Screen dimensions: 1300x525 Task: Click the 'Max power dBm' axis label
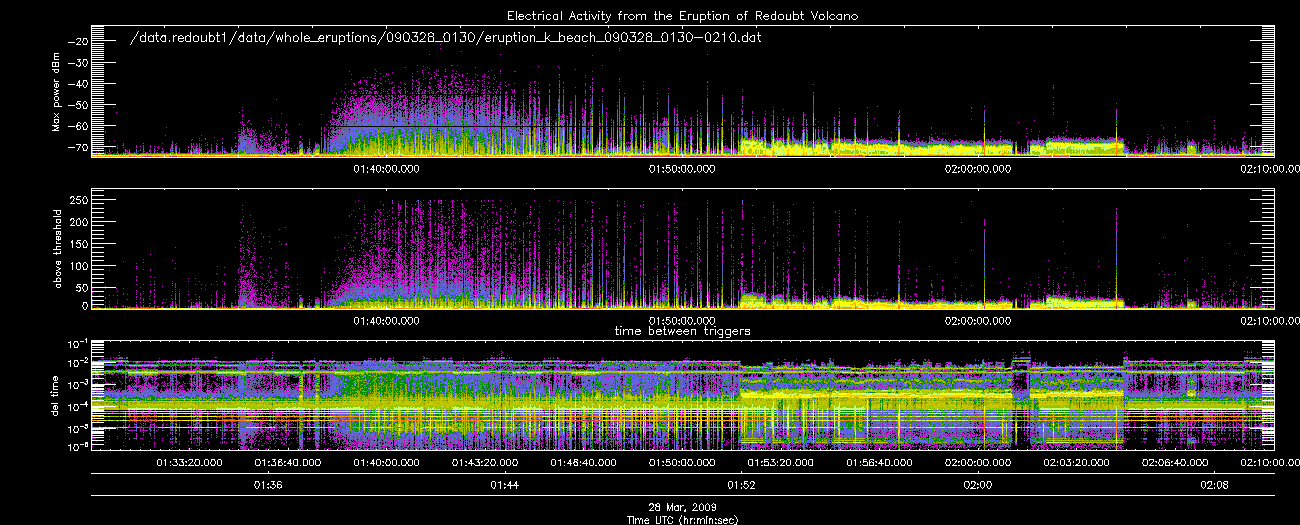pyautogui.click(x=57, y=94)
